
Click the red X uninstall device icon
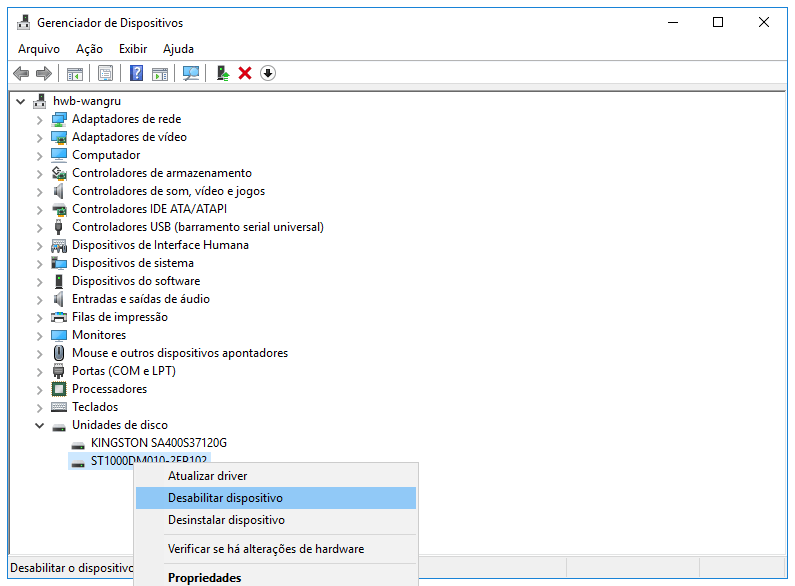[245, 73]
